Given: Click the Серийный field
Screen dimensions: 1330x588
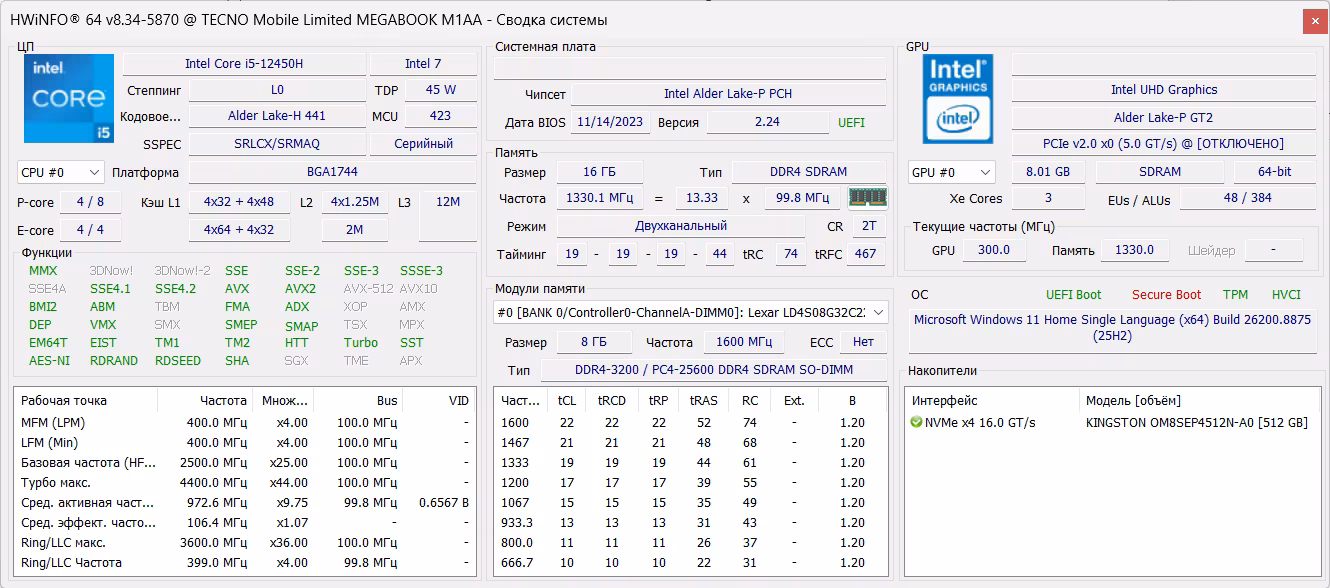Looking at the screenshot, I should (x=423, y=144).
